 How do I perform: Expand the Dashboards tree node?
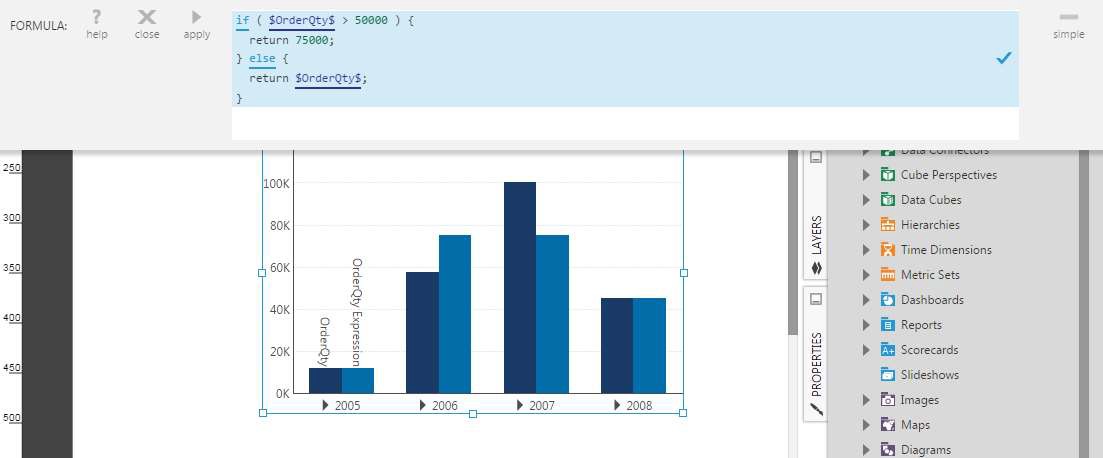pos(866,300)
